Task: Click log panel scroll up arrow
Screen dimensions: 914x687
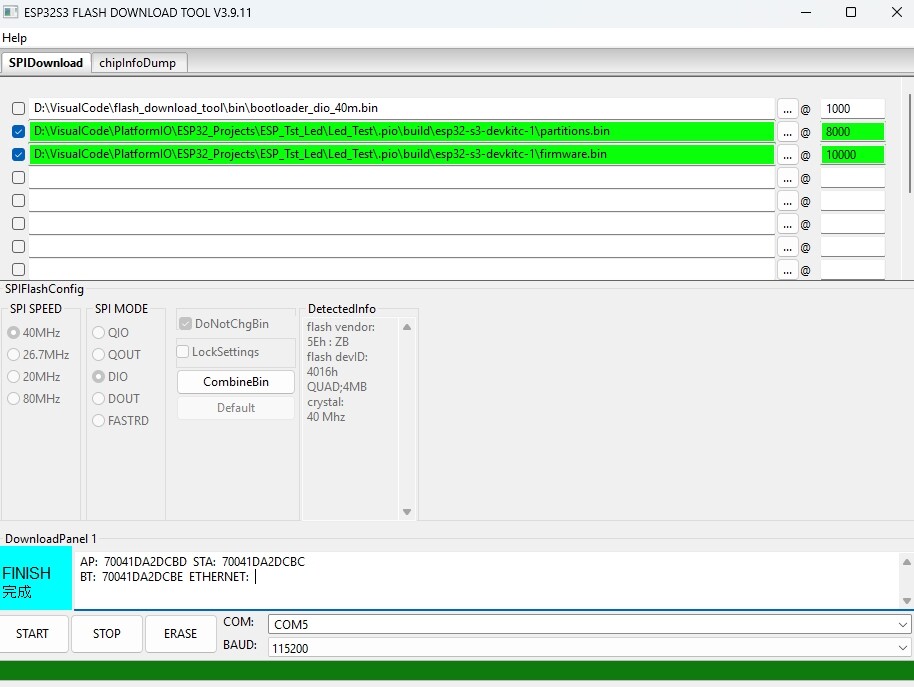Action: (x=906, y=562)
